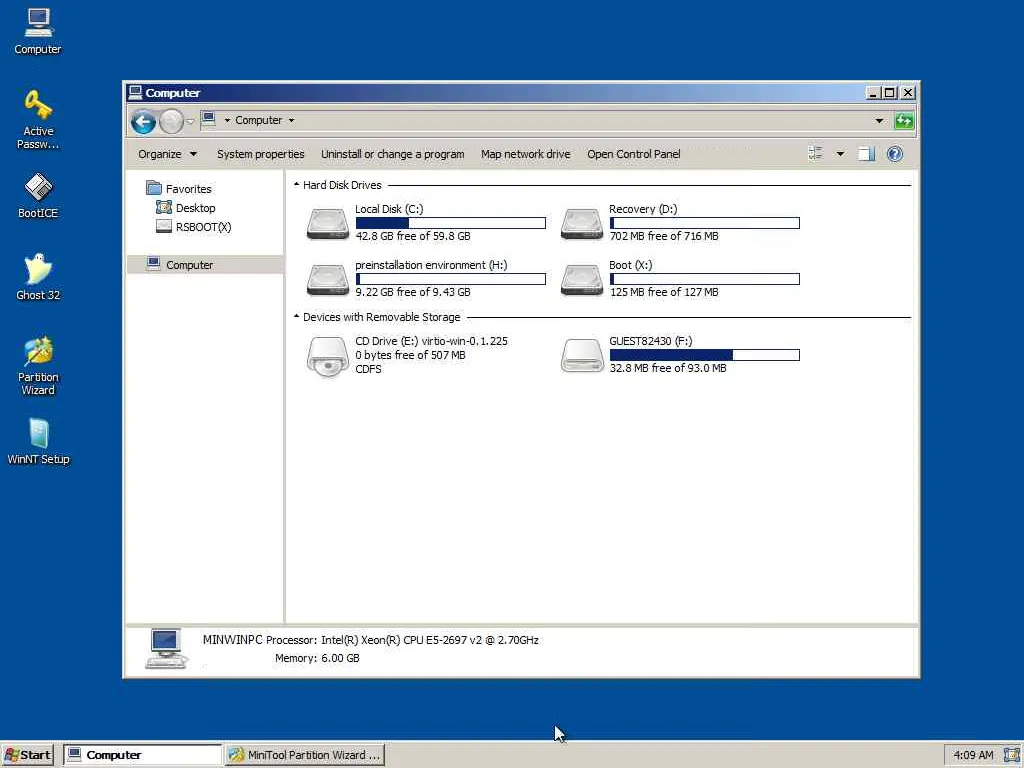Click Recovery (D:) usage bar
Viewport: 1024px width, 768px height.
pyautogui.click(x=705, y=223)
